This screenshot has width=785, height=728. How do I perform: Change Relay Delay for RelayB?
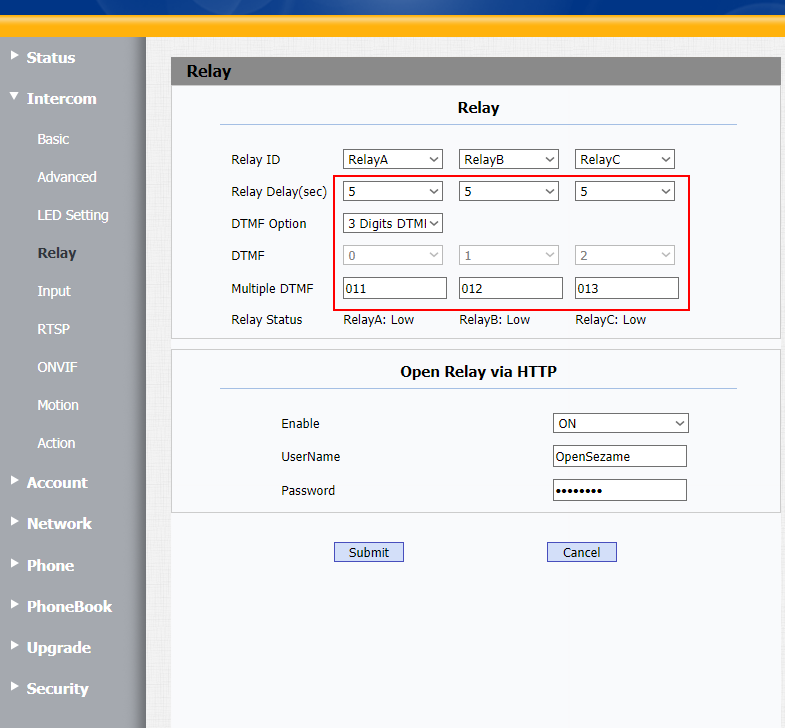pos(509,191)
